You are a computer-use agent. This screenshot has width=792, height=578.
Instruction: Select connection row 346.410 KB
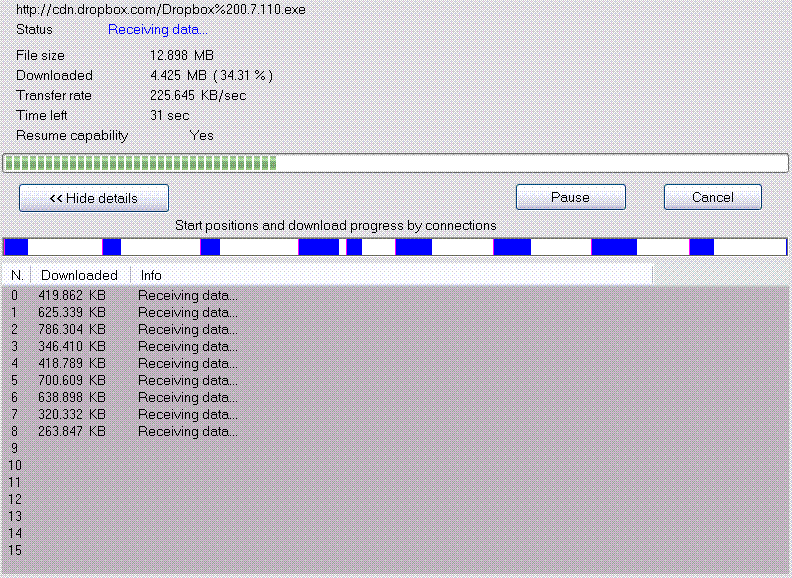(x=395, y=347)
